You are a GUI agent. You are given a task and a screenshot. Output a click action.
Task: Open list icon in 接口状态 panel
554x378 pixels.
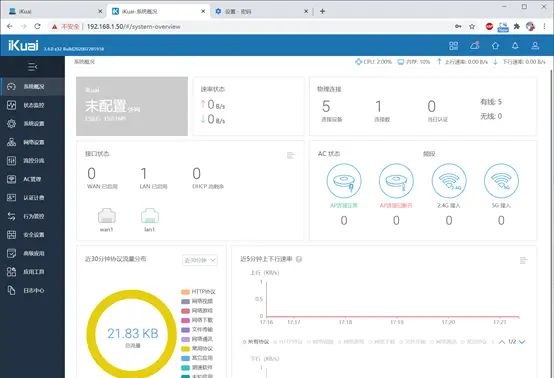click(290, 155)
